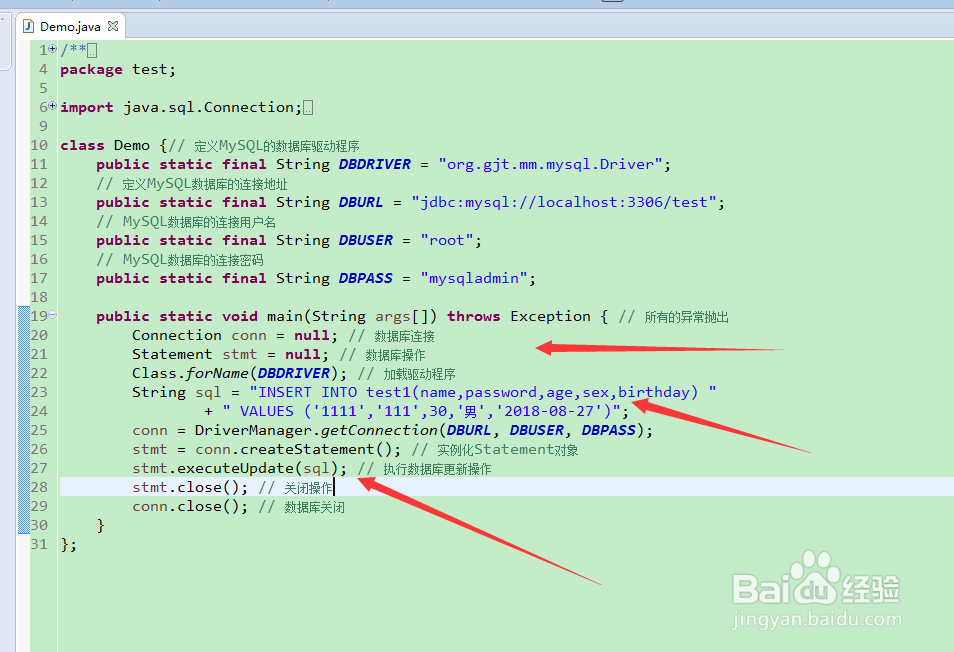Click the DBPASS constant declaration on line 17

(366, 278)
